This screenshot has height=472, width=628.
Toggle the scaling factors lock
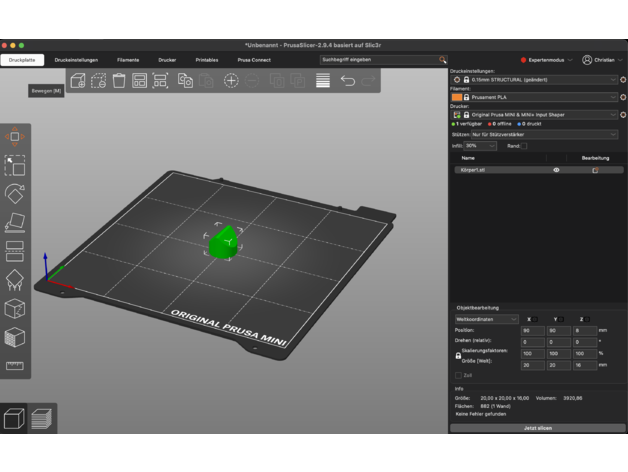[458, 356]
